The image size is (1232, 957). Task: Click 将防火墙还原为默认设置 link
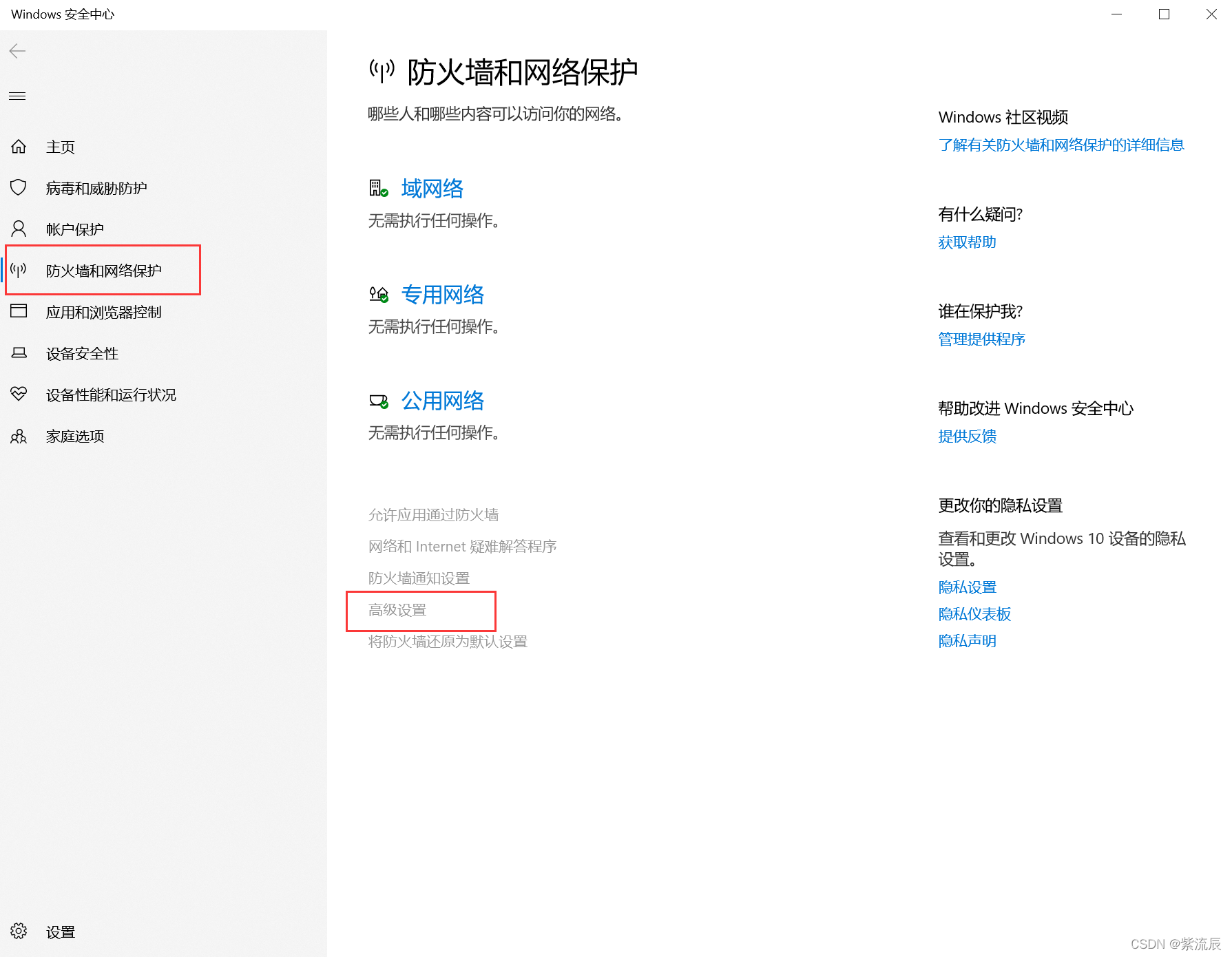[448, 641]
